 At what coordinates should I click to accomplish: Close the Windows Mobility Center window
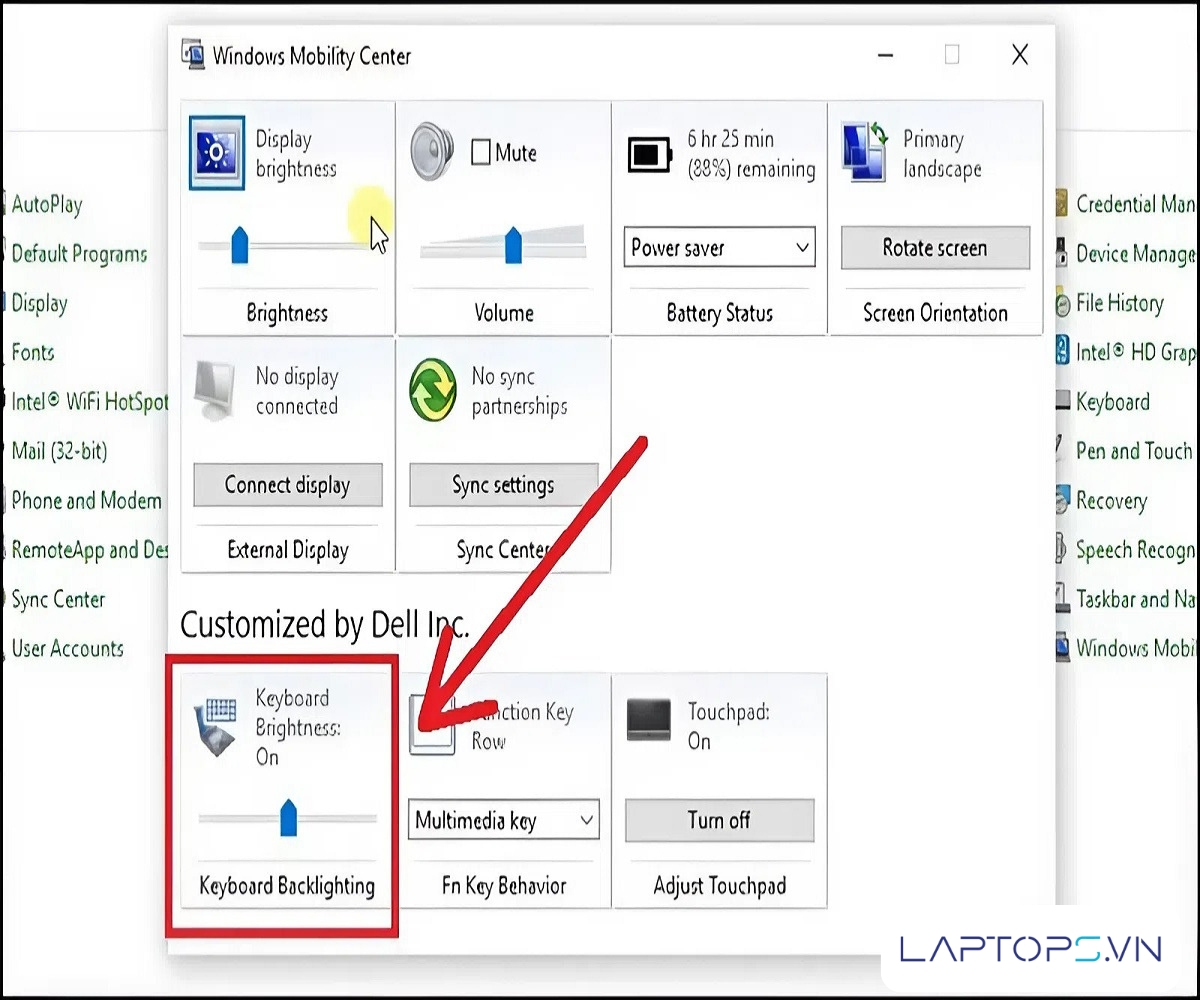(1020, 55)
